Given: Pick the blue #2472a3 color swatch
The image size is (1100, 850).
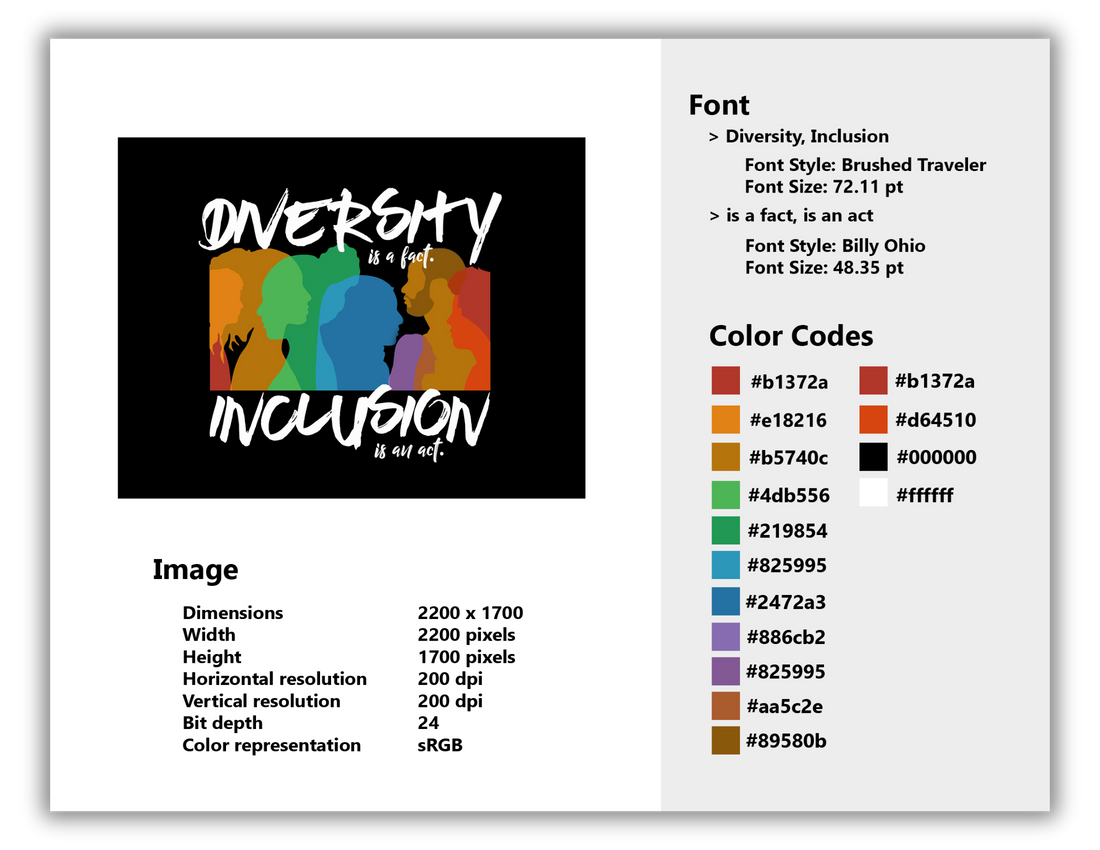Looking at the screenshot, I should (x=725, y=601).
